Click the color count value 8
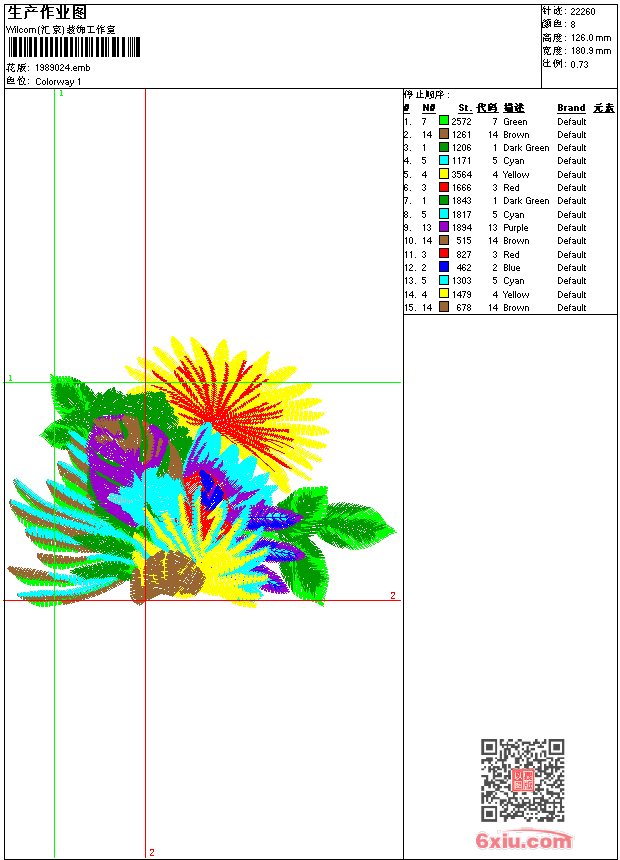This screenshot has height=860, width=620. click(573, 25)
